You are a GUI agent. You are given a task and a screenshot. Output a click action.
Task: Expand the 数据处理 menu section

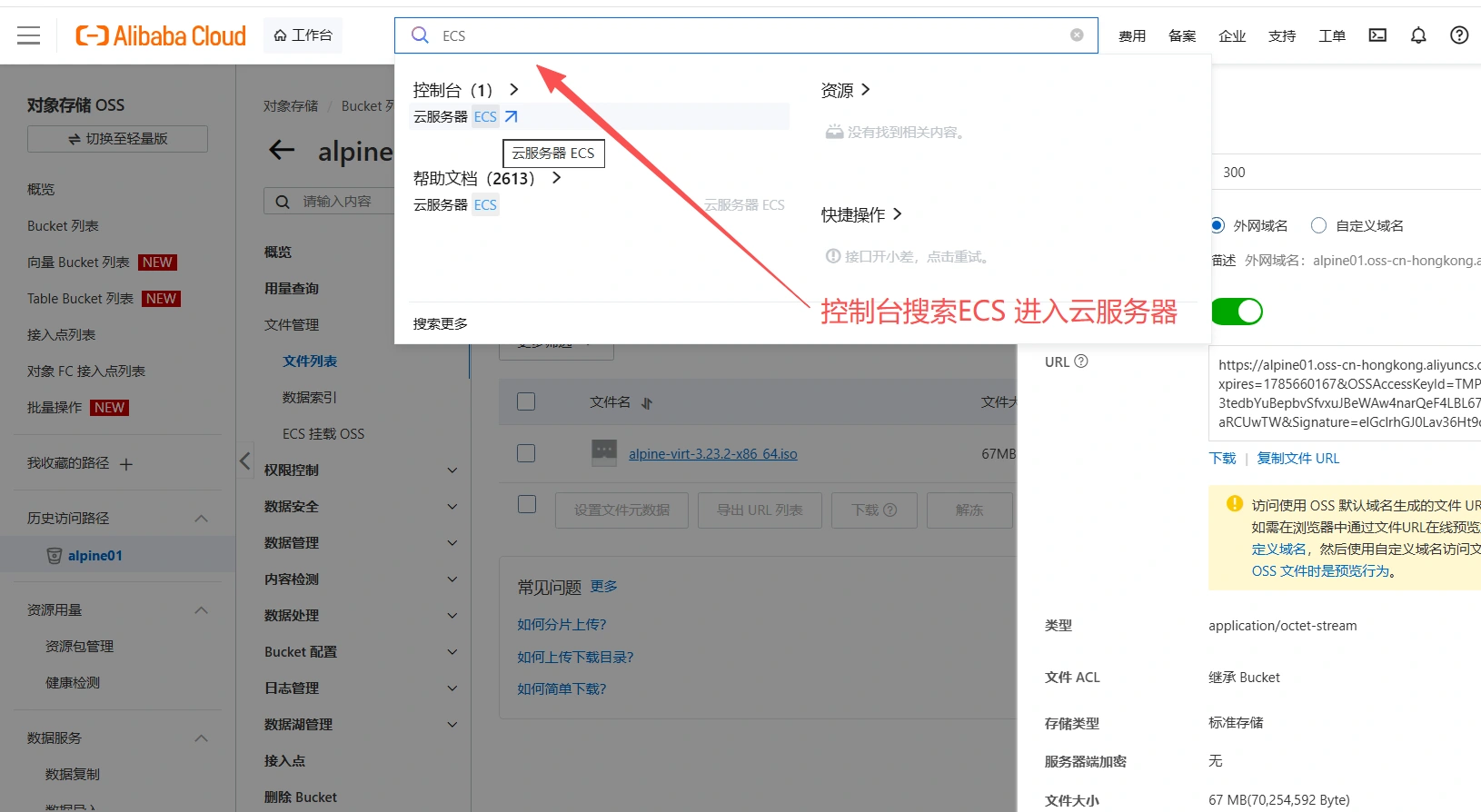pyautogui.click(x=452, y=616)
